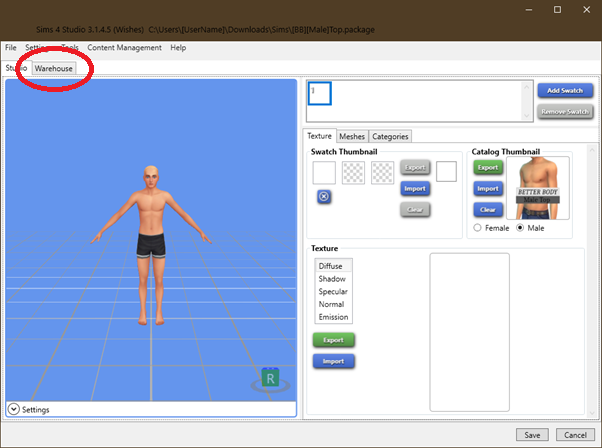The image size is (602, 448).
Task: Select Emission in the texture list
Action: coord(333,317)
